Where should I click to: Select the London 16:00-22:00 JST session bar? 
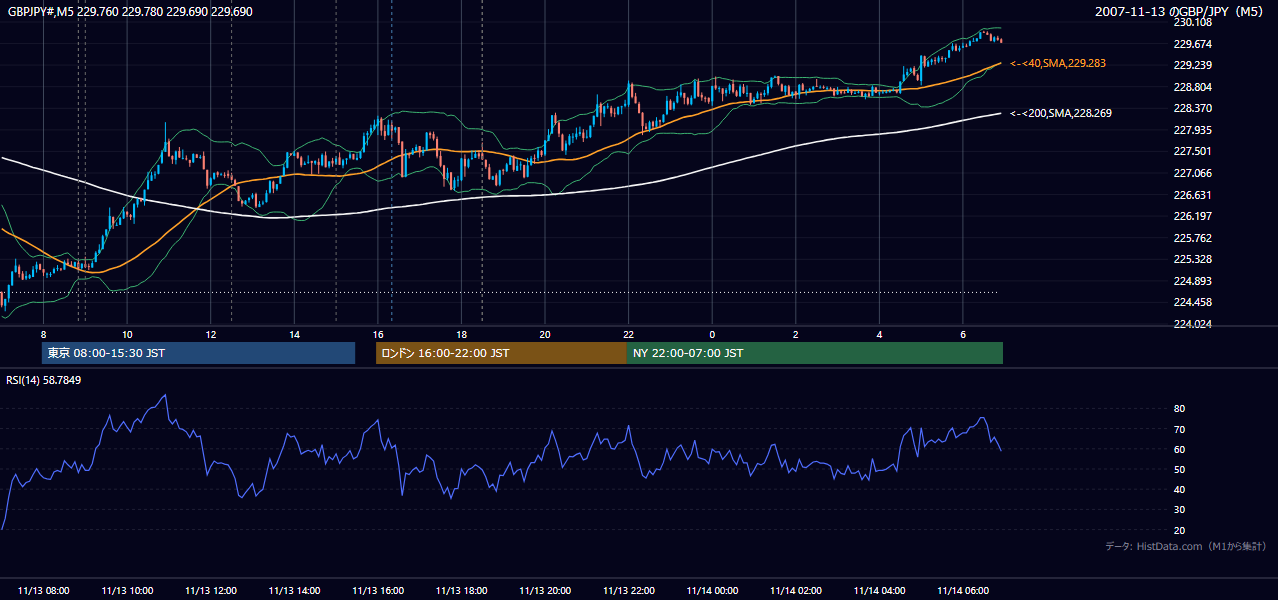(501, 353)
